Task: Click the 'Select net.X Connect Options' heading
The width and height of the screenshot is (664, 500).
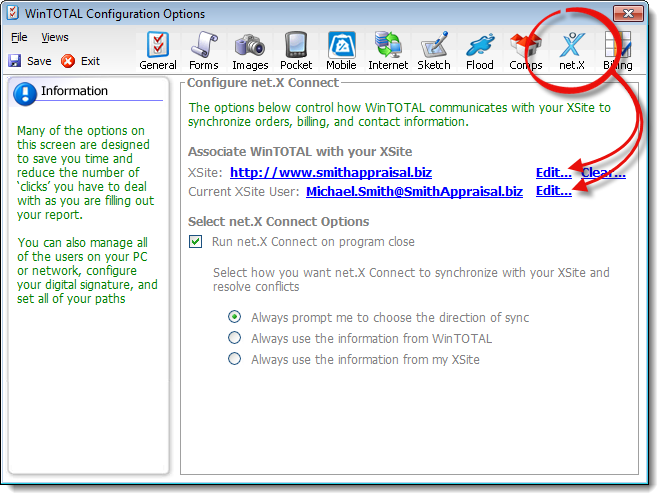Action: click(x=278, y=221)
